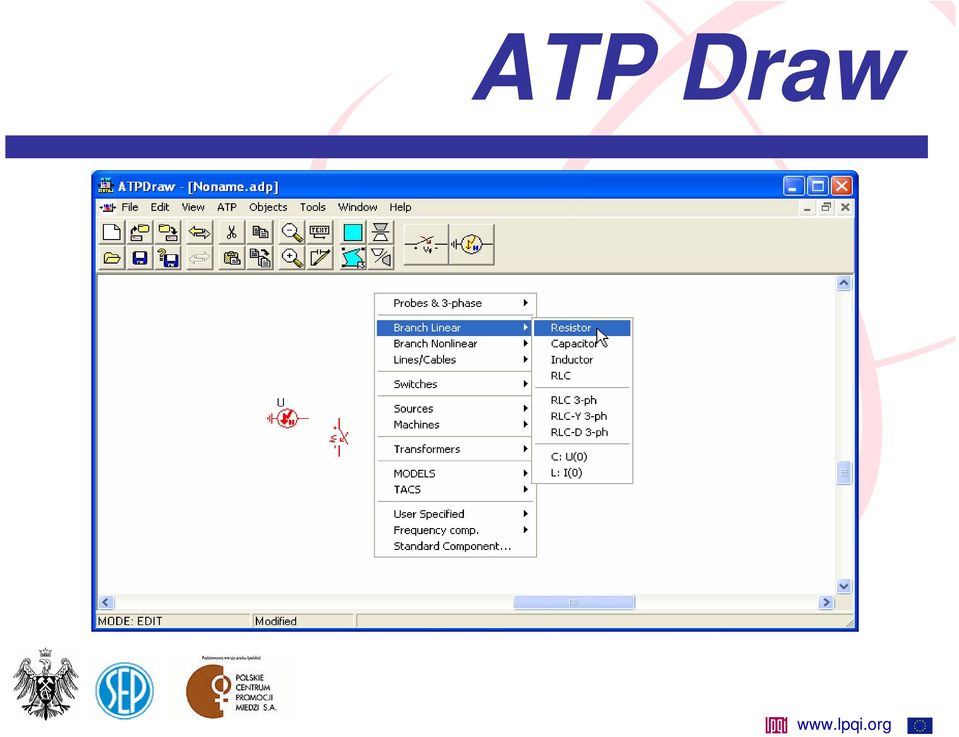Screen dimensions: 959x737
Task: Click the edit text pencil icon
Action: tap(320, 257)
